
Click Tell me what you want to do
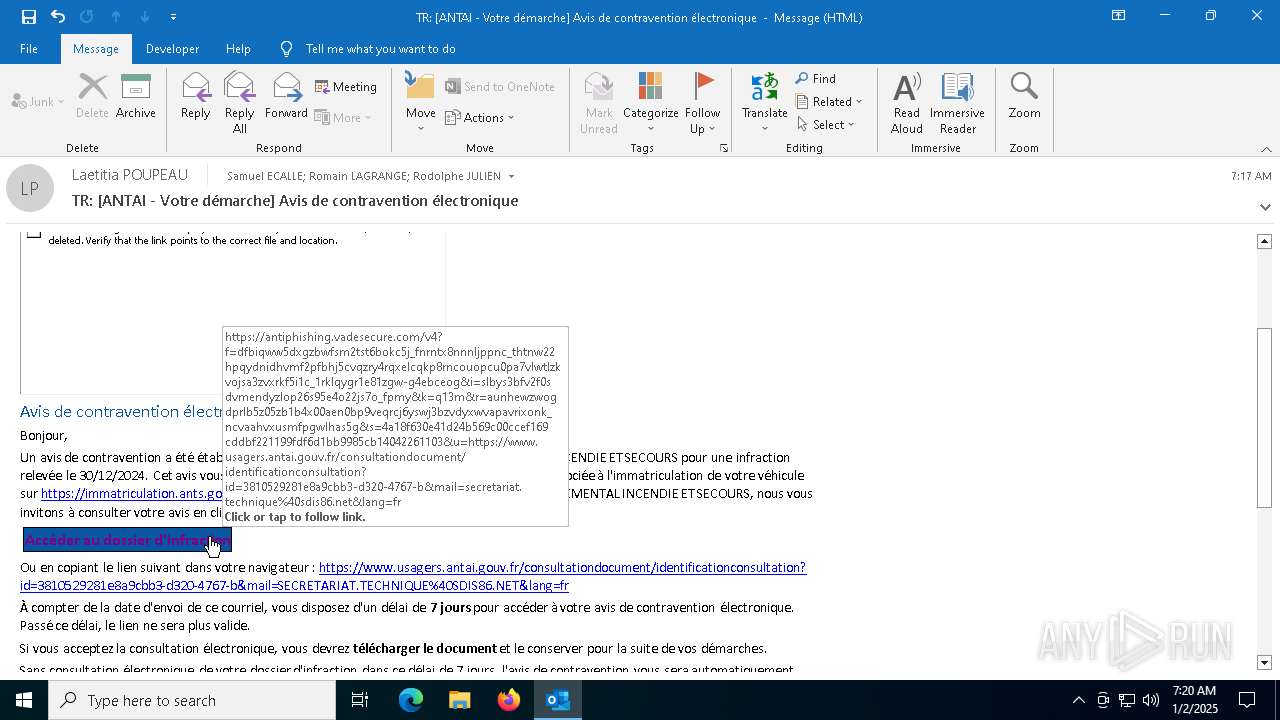pyautogui.click(x=381, y=49)
